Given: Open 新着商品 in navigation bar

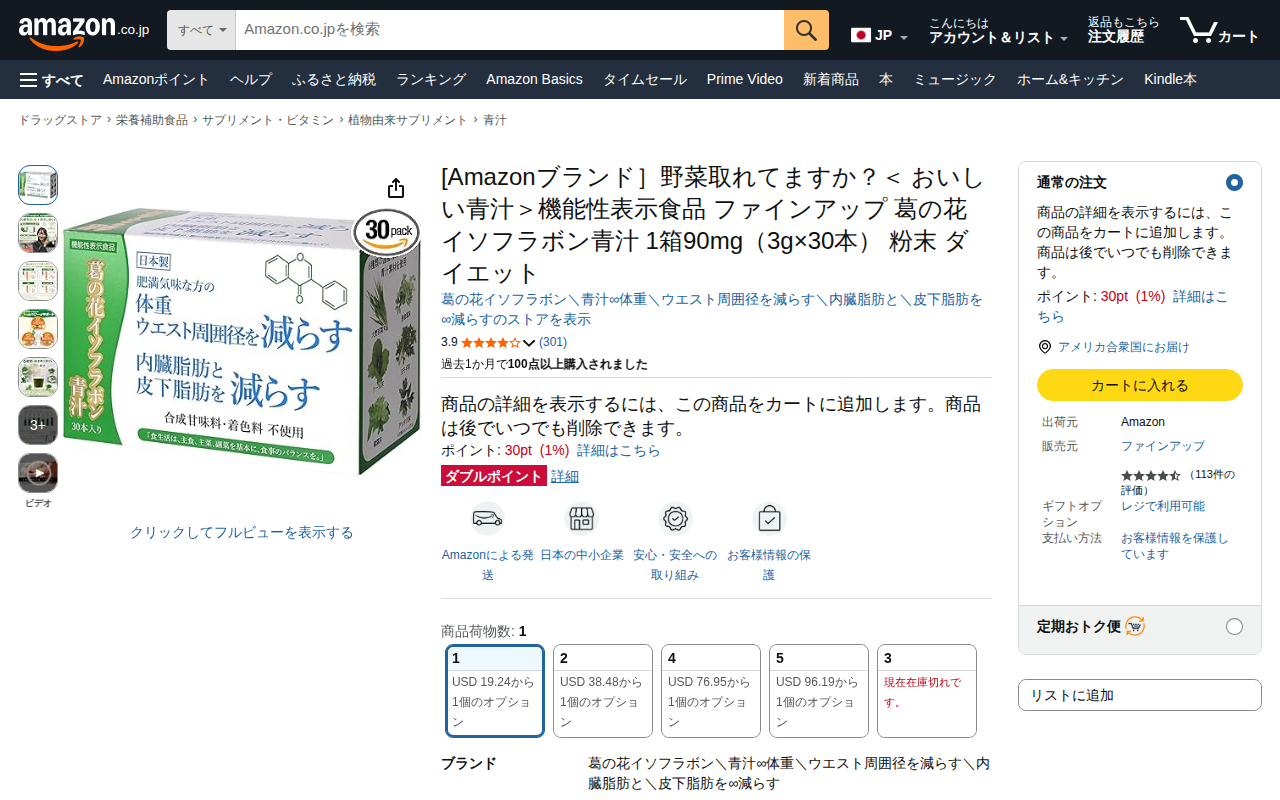Looking at the screenshot, I should [x=831, y=80].
